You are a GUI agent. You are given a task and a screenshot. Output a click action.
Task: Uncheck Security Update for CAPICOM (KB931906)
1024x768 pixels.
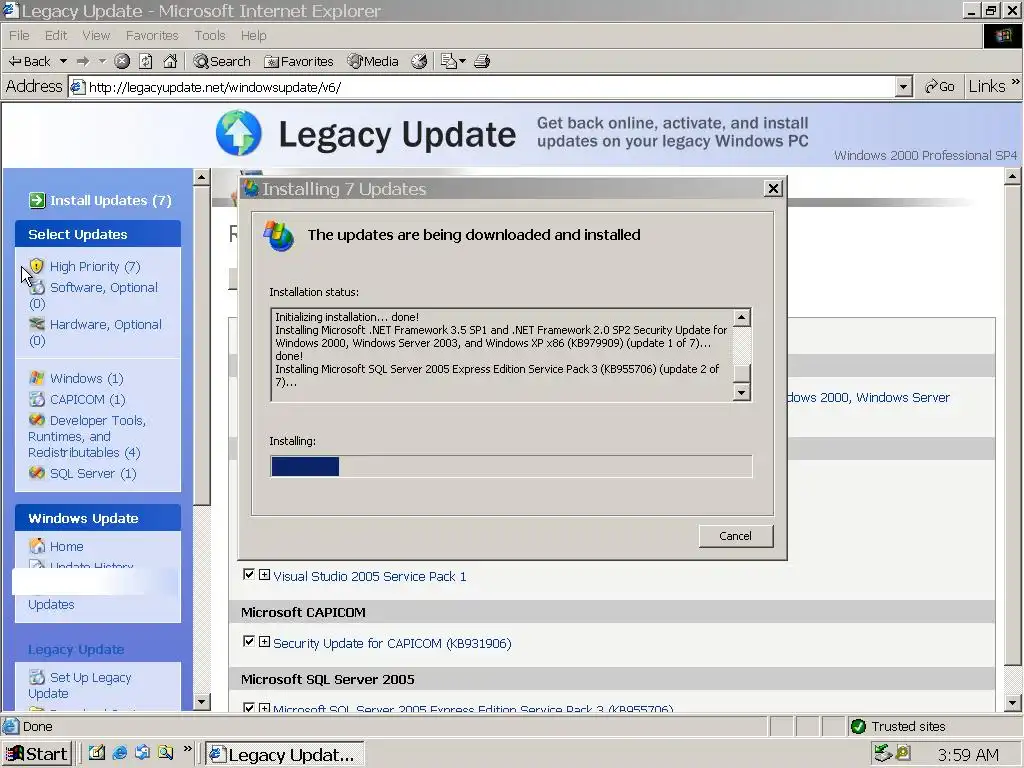pyautogui.click(x=249, y=641)
